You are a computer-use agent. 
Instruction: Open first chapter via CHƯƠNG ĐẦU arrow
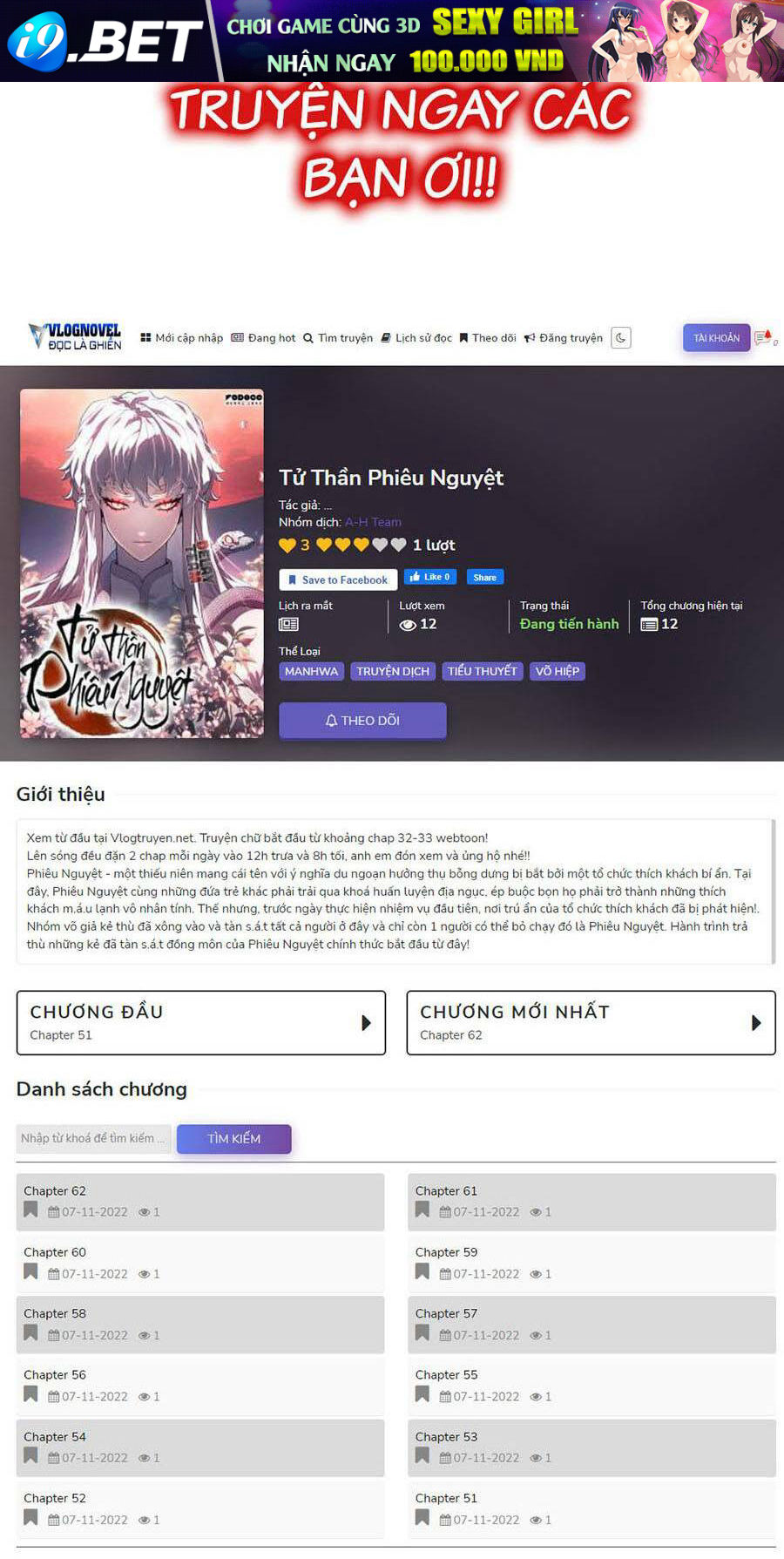(x=366, y=1023)
